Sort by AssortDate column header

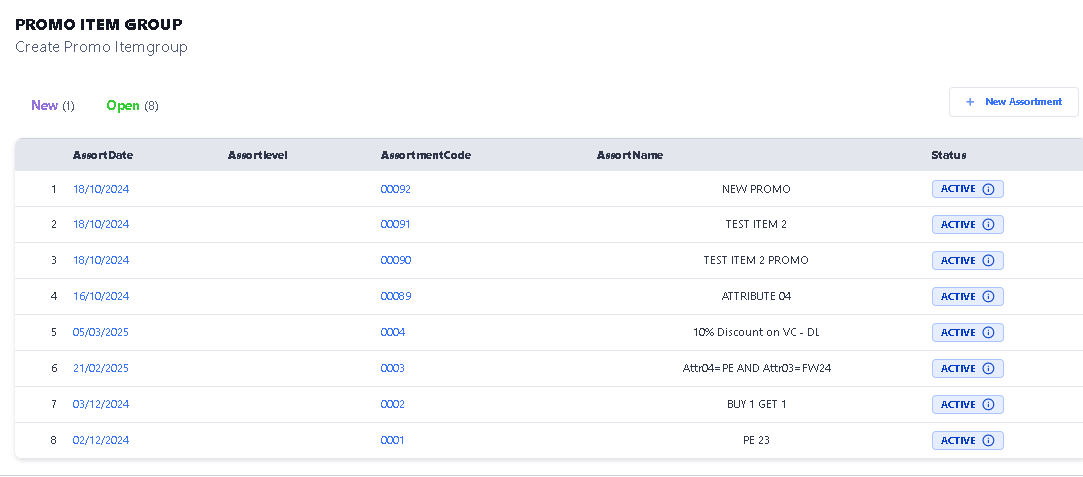103,155
